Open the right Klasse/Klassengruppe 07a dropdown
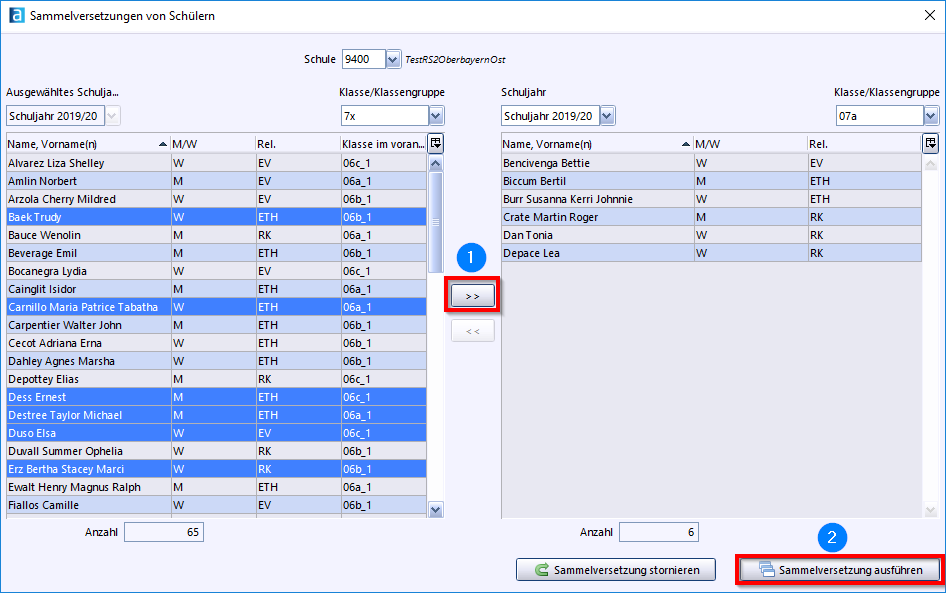This screenshot has width=946, height=593. coord(930,117)
